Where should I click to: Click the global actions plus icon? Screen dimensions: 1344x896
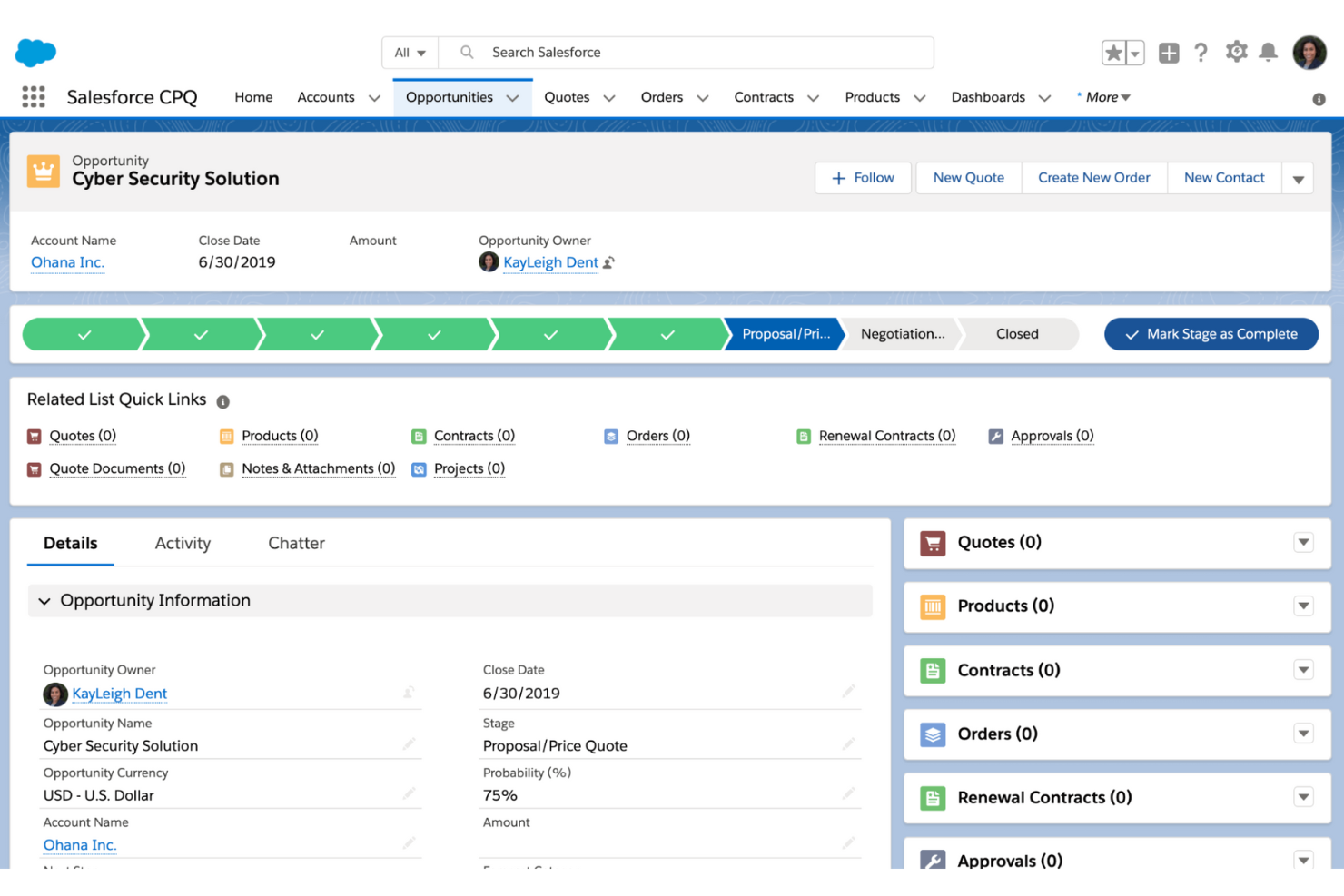coord(1169,53)
